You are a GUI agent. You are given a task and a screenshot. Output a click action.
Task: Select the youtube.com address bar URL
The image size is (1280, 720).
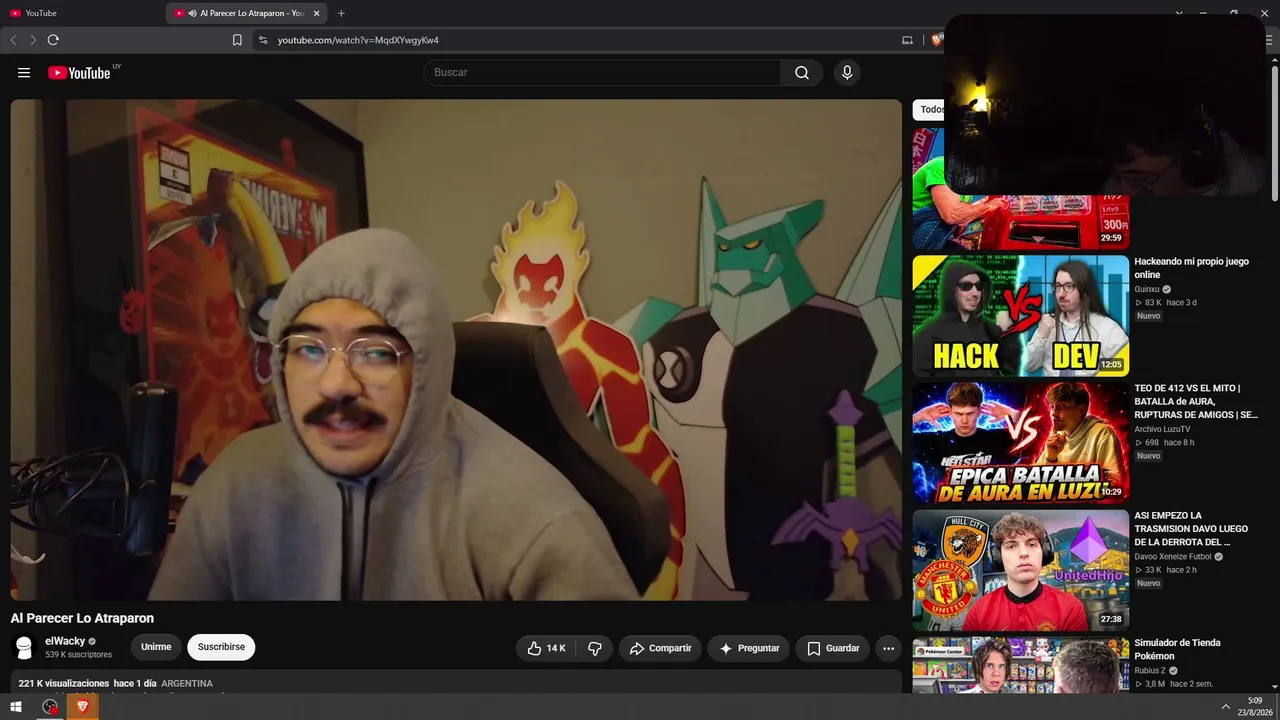coord(358,40)
